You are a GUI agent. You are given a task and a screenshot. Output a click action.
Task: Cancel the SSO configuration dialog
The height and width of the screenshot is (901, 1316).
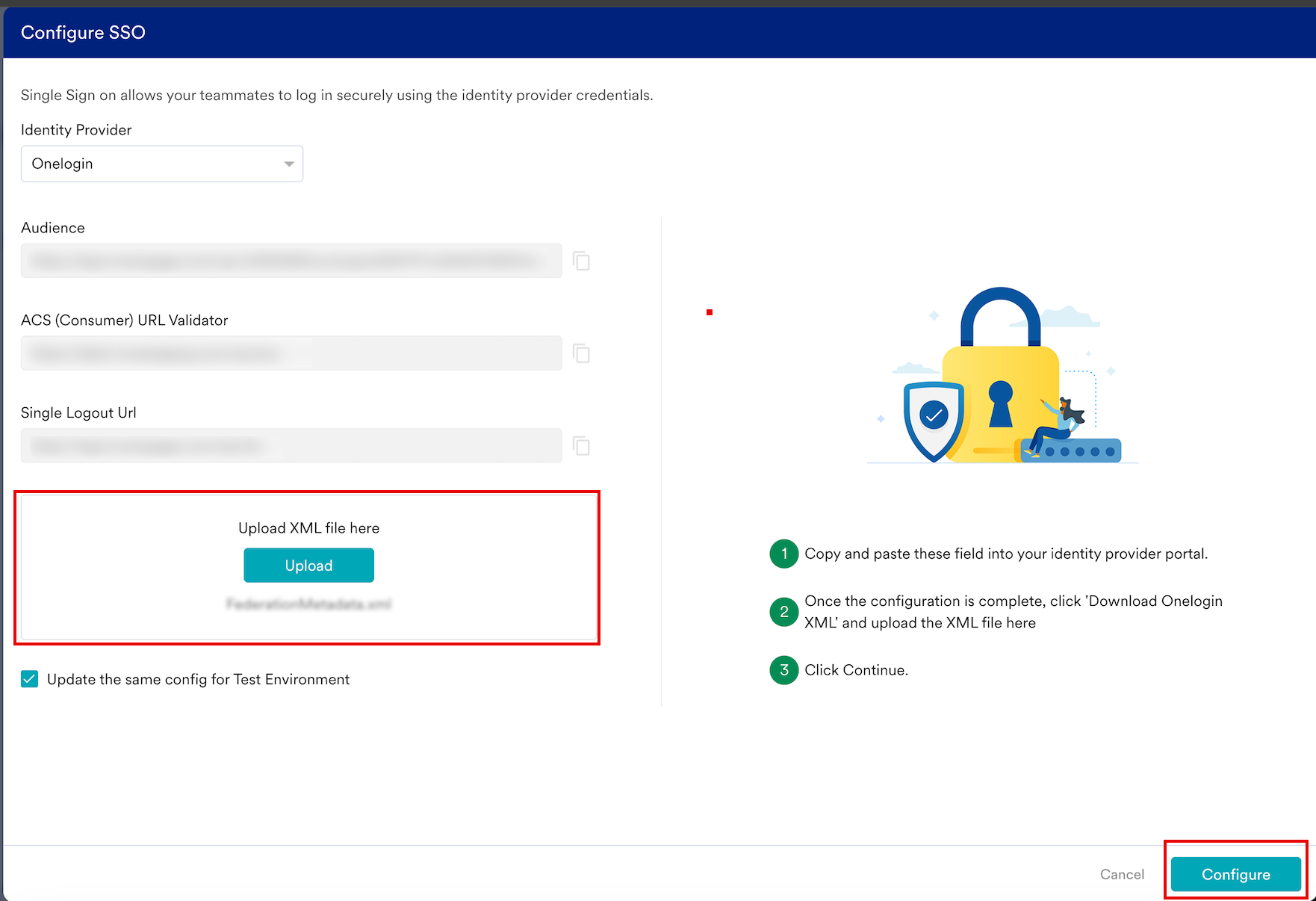point(1122,874)
